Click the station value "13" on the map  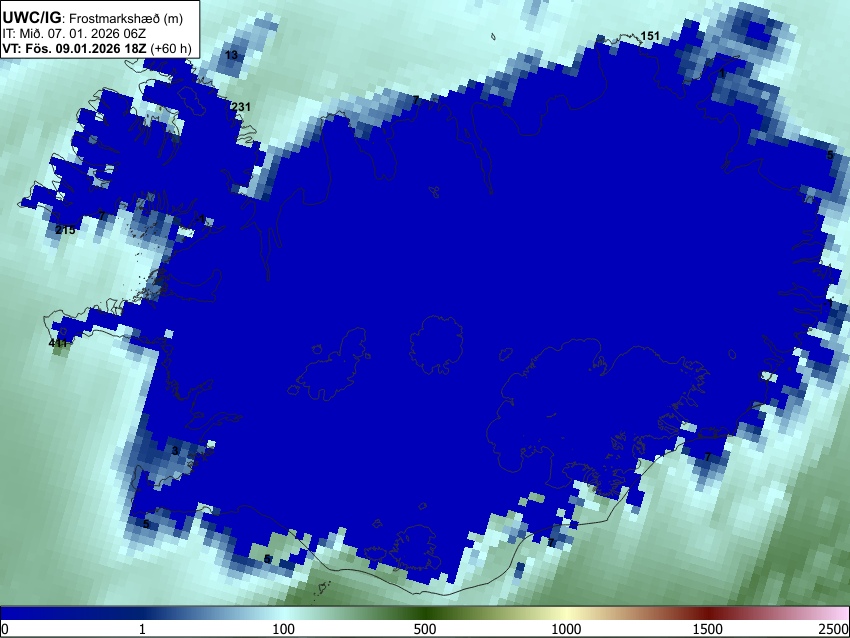pyautogui.click(x=231, y=55)
